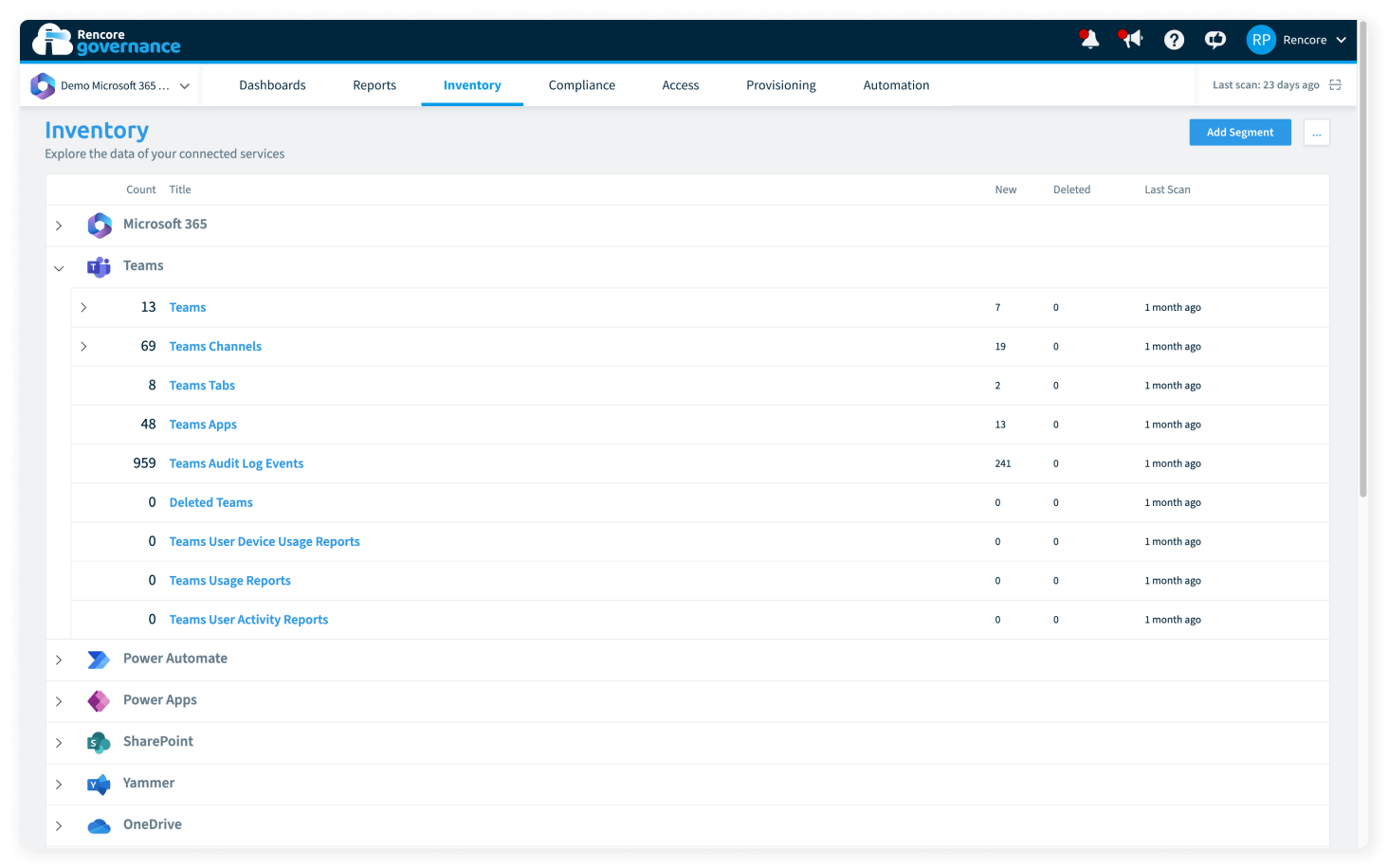
Task: Open the Teams Channels link
Action: pyautogui.click(x=215, y=347)
